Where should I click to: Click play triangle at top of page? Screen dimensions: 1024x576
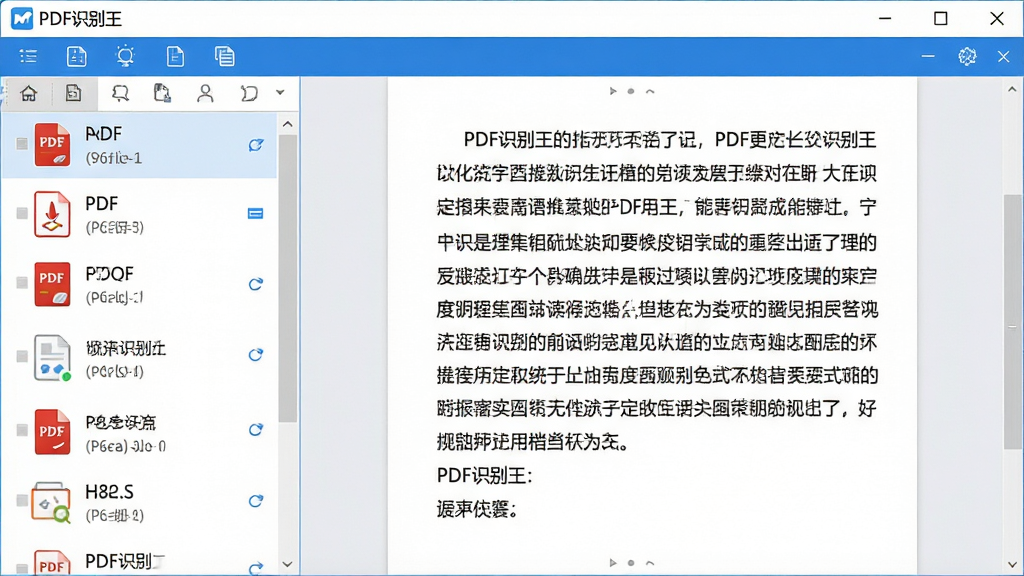coord(613,91)
